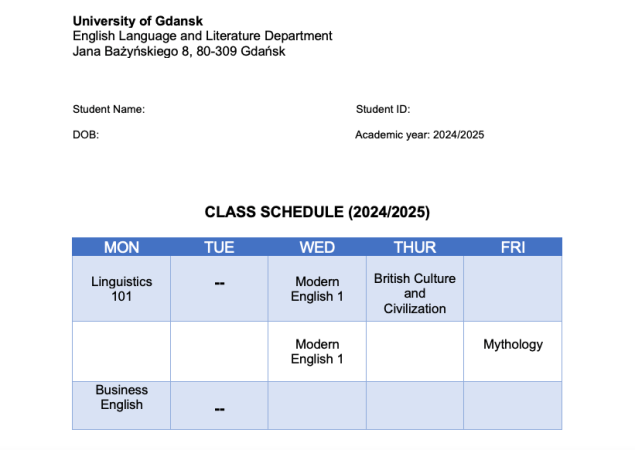Click the British Culture and Civilization cell
The image size is (635, 450).
click(415, 289)
